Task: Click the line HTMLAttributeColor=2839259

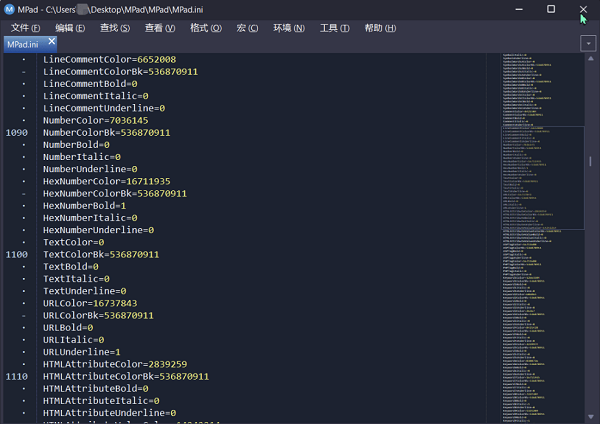Action: (x=115, y=364)
